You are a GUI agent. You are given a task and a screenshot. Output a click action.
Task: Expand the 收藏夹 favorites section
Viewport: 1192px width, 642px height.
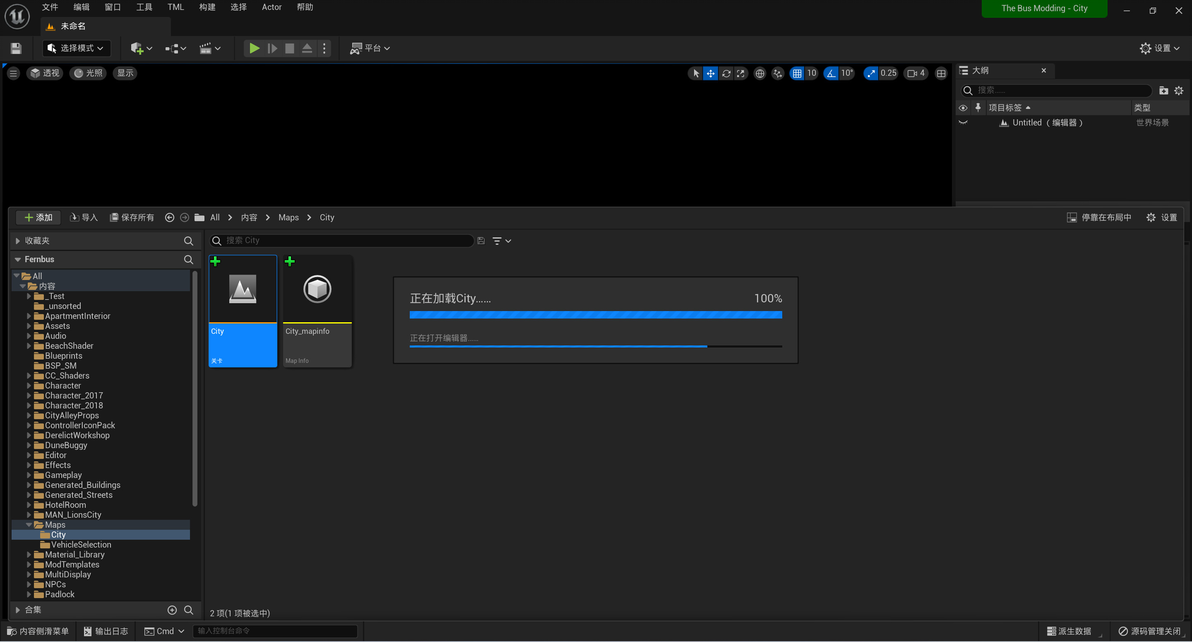pyautogui.click(x=17, y=241)
